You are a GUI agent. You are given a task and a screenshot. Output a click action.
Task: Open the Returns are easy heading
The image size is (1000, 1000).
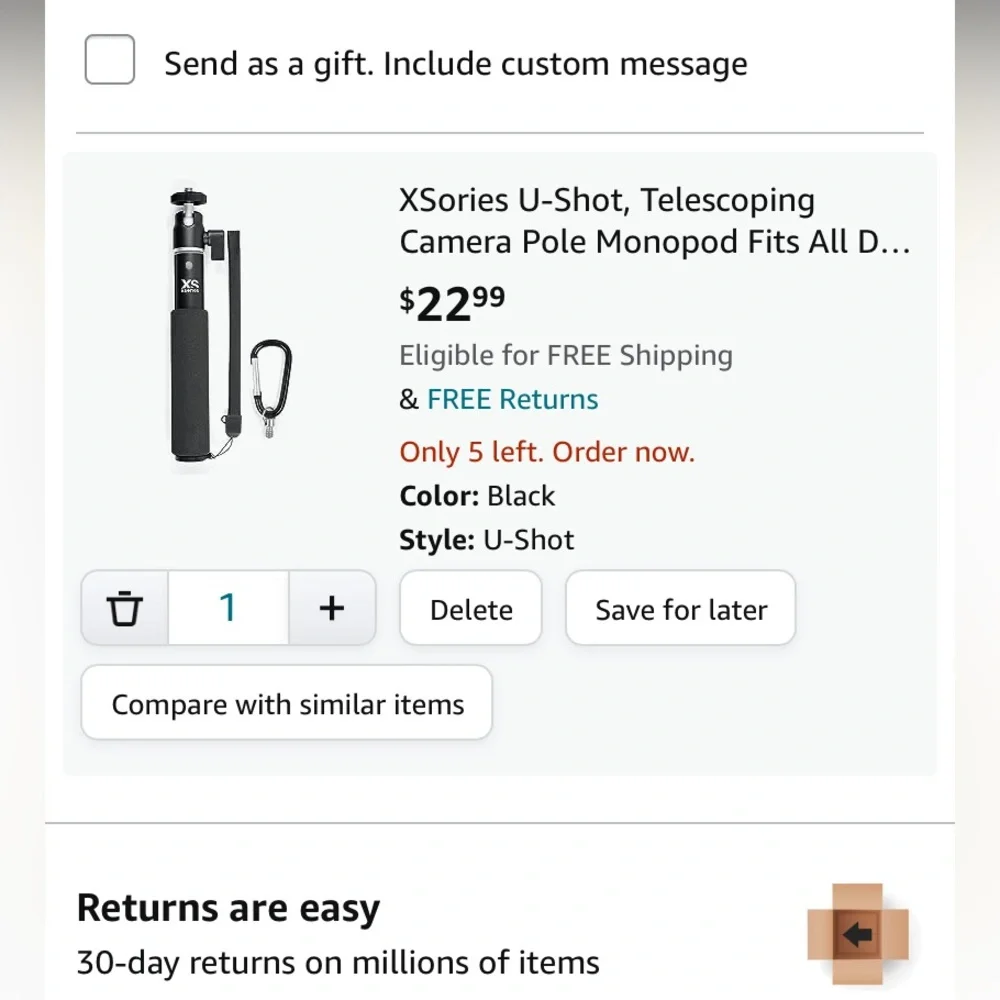point(228,908)
